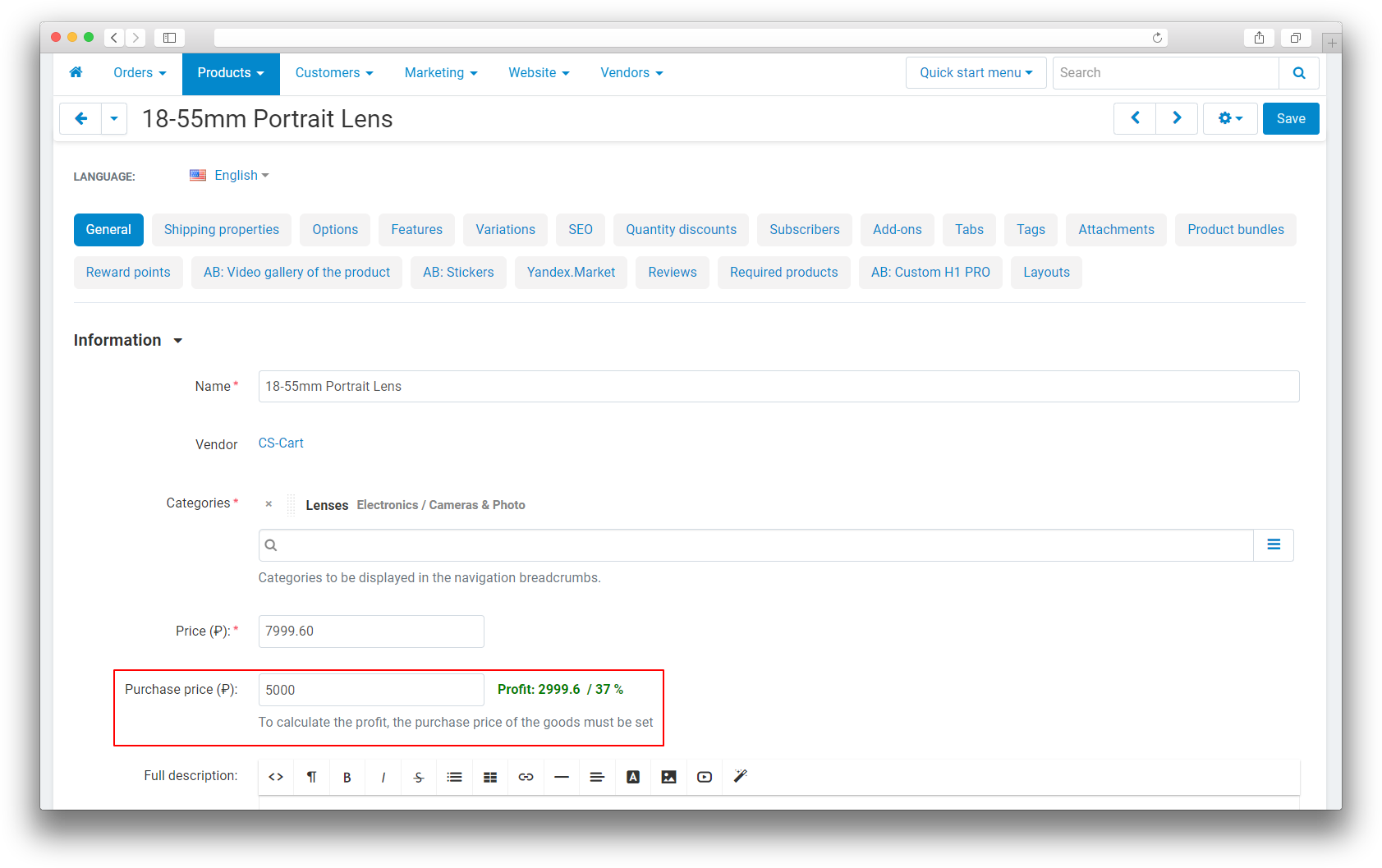Open the Quick start menu dropdown
This screenshot has width=1382, height=868.
pyautogui.click(x=976, y=73)
